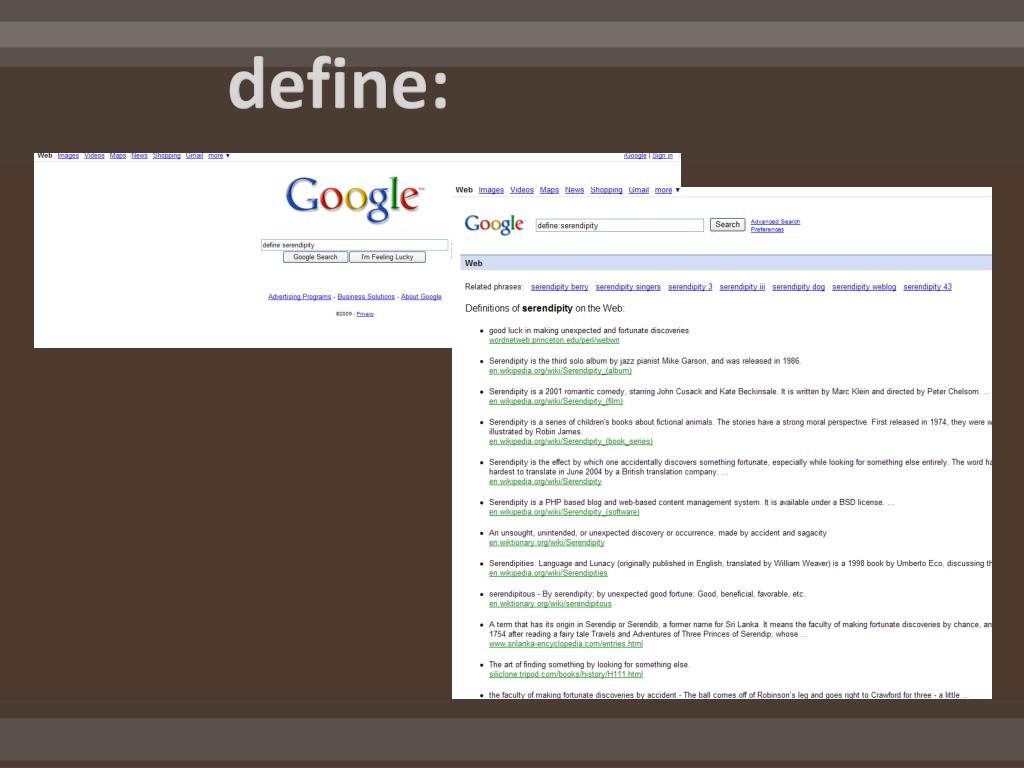Open wiktionary serendipitous link

click(551, 604)
